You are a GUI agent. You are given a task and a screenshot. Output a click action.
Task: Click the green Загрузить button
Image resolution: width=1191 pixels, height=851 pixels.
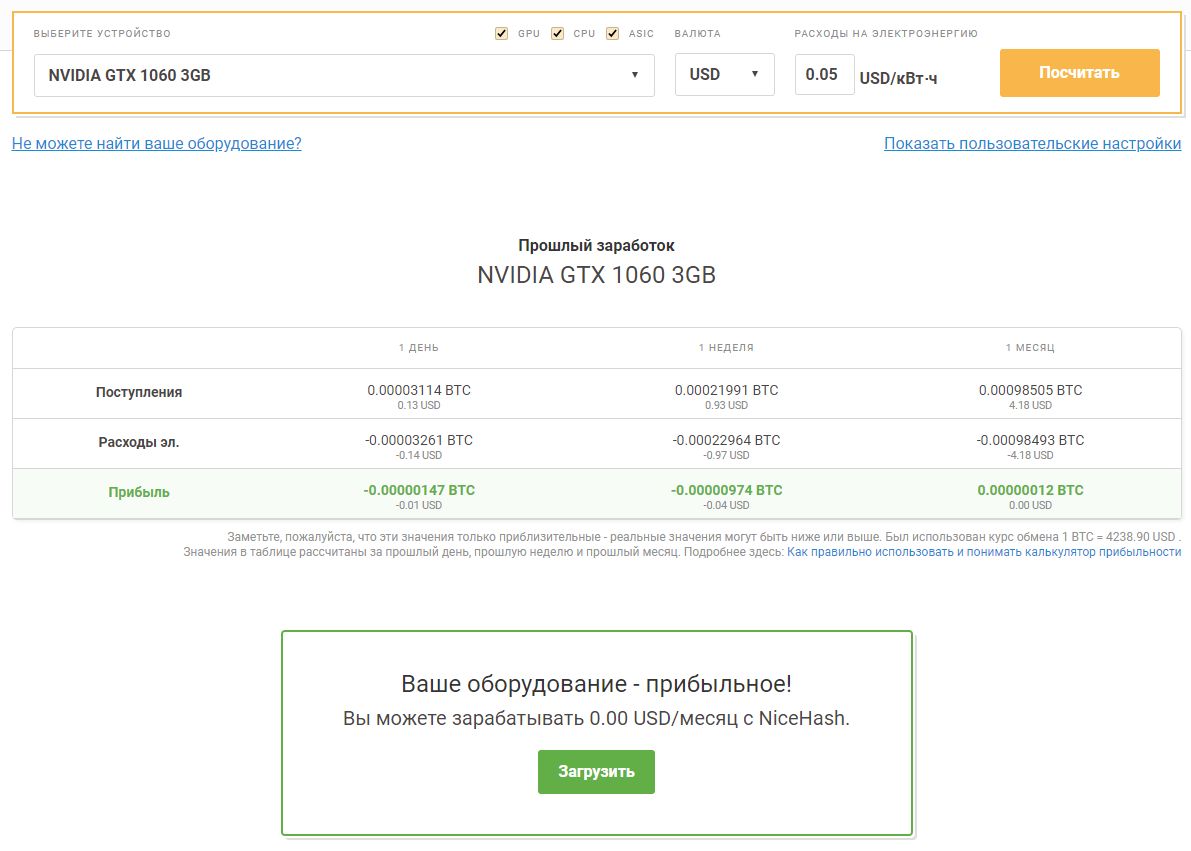pos(596,772)
